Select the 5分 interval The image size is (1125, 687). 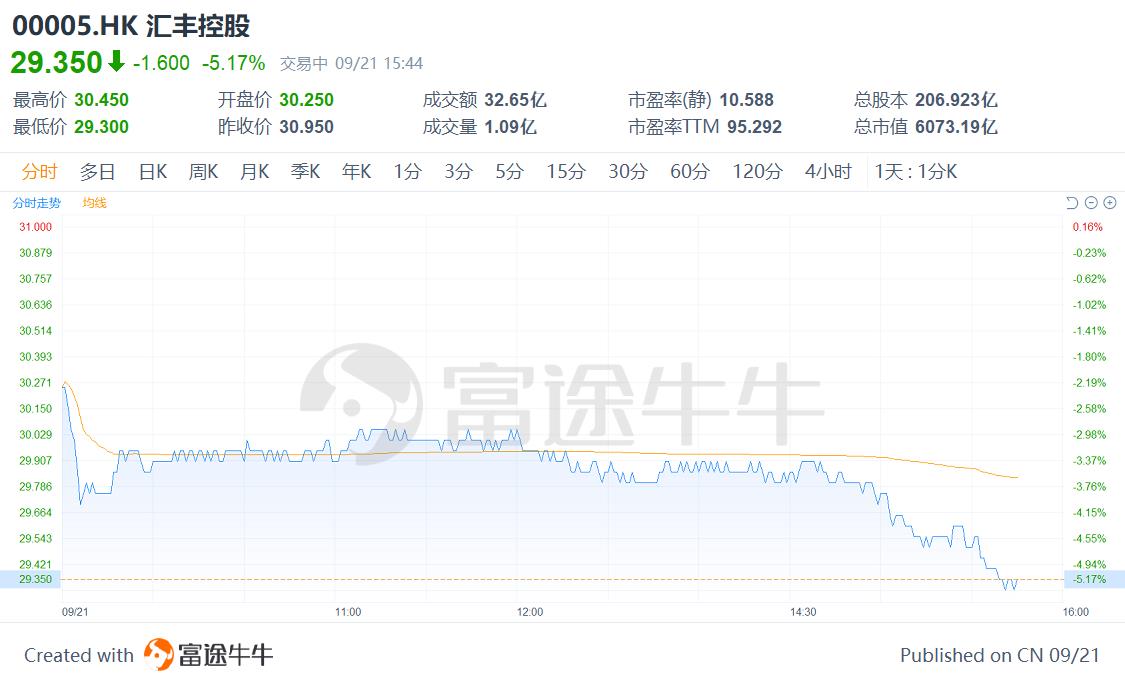[508, 171]
